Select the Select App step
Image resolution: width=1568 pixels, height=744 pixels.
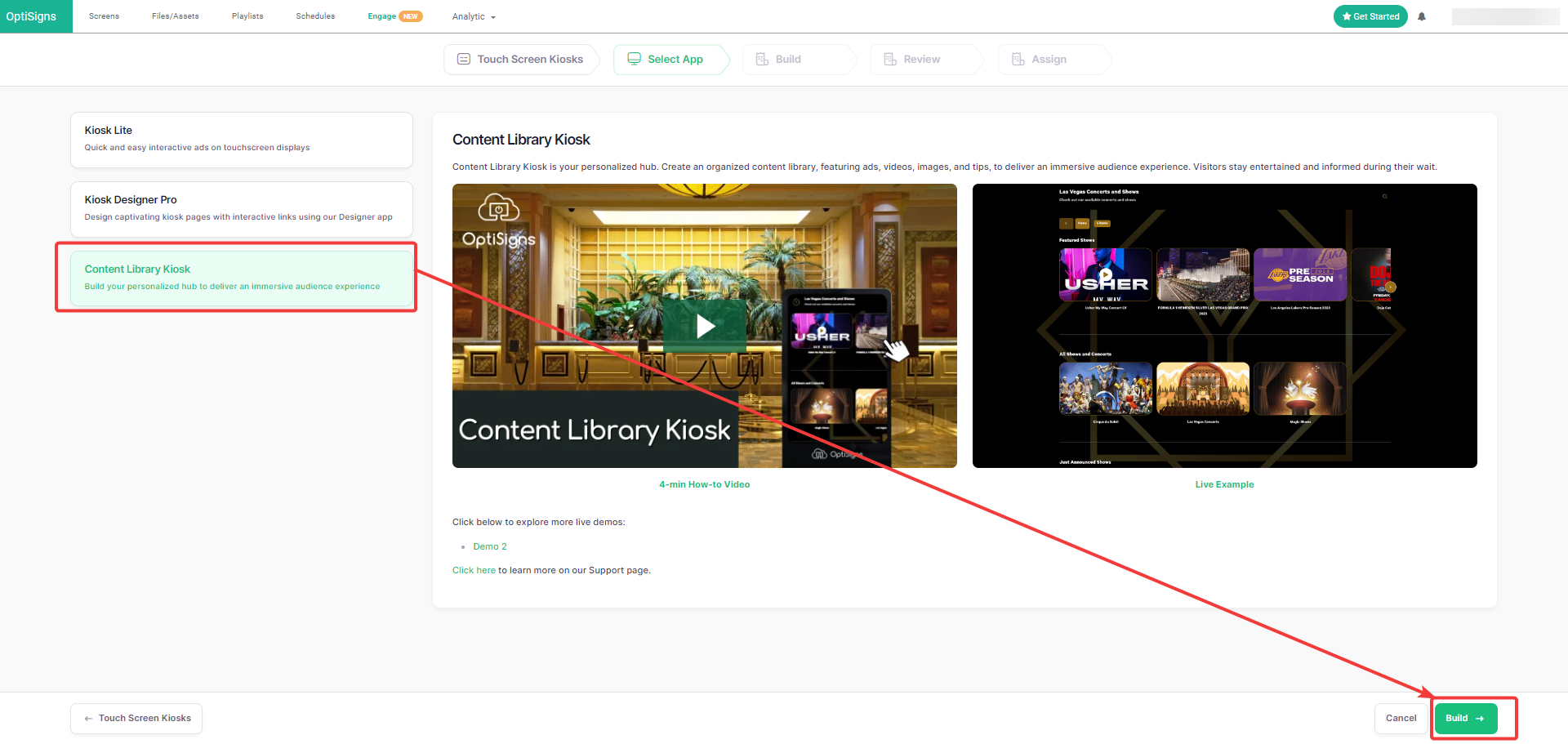point(670,59)
